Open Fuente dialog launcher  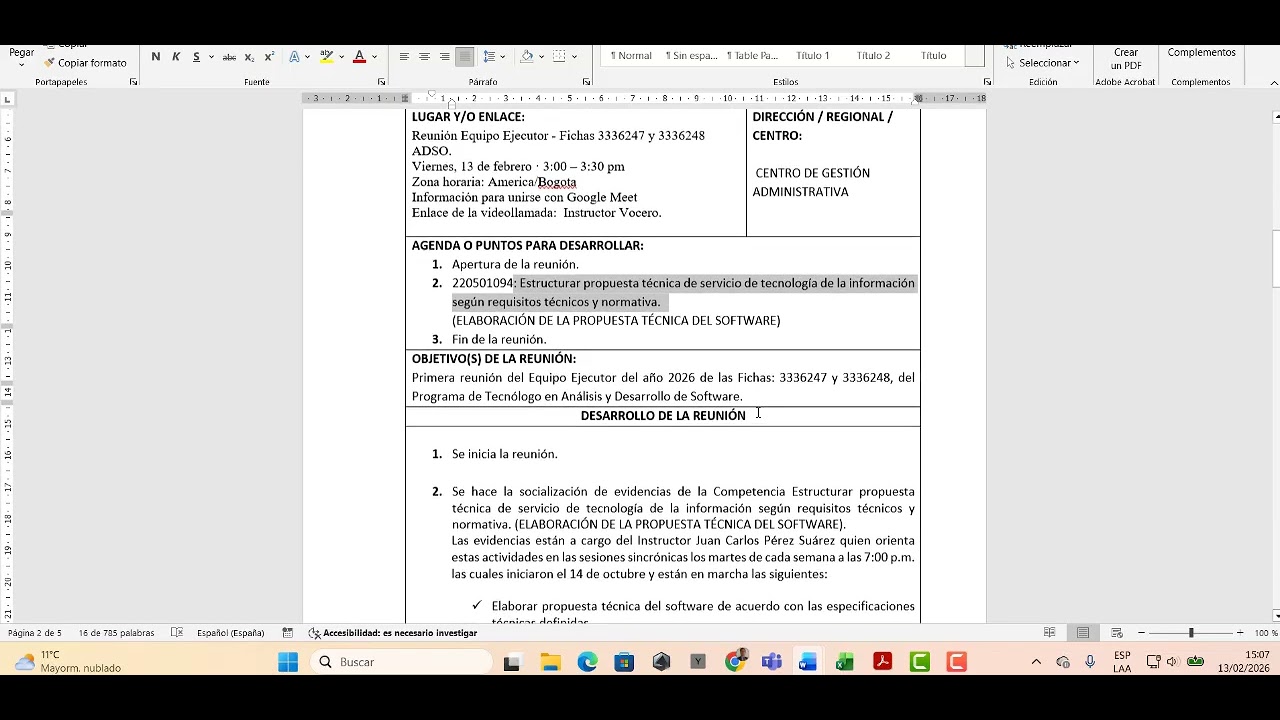coord(381,82)
